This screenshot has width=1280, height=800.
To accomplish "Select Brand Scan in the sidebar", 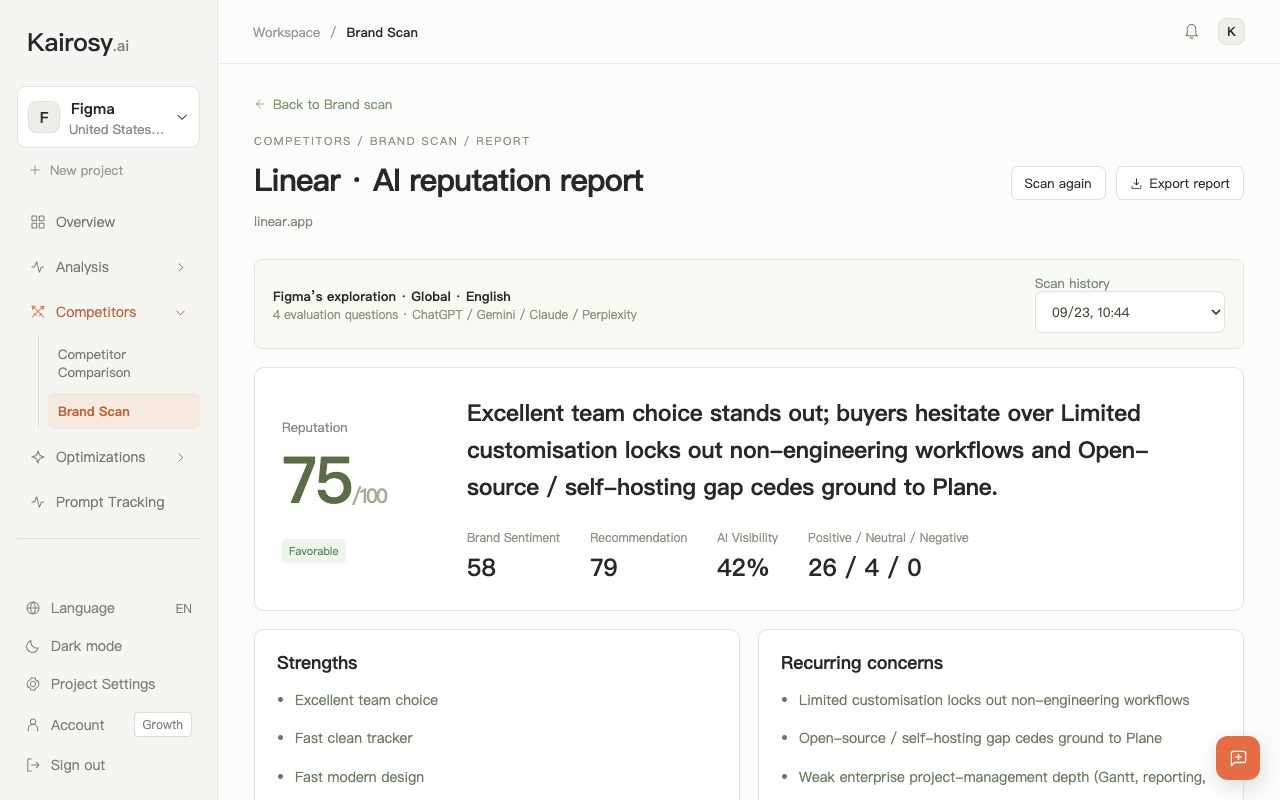I will pos(124,411).
